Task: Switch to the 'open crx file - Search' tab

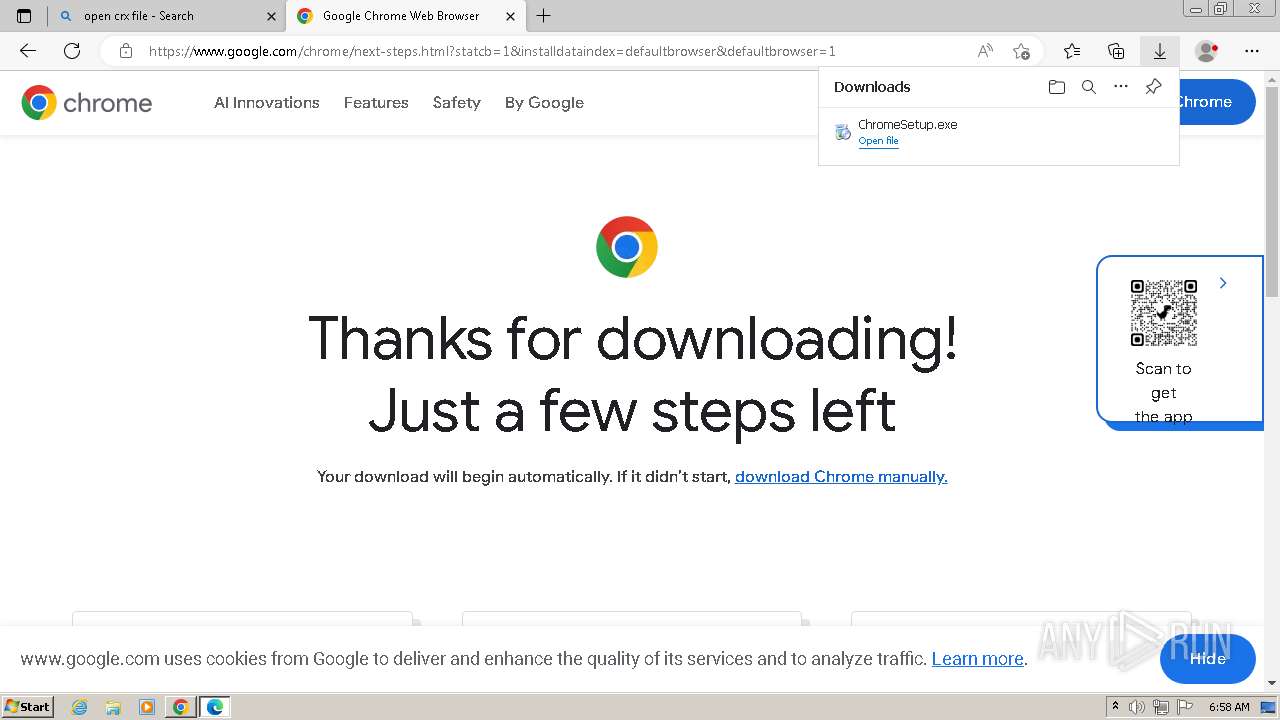Action: coord(166,16)
